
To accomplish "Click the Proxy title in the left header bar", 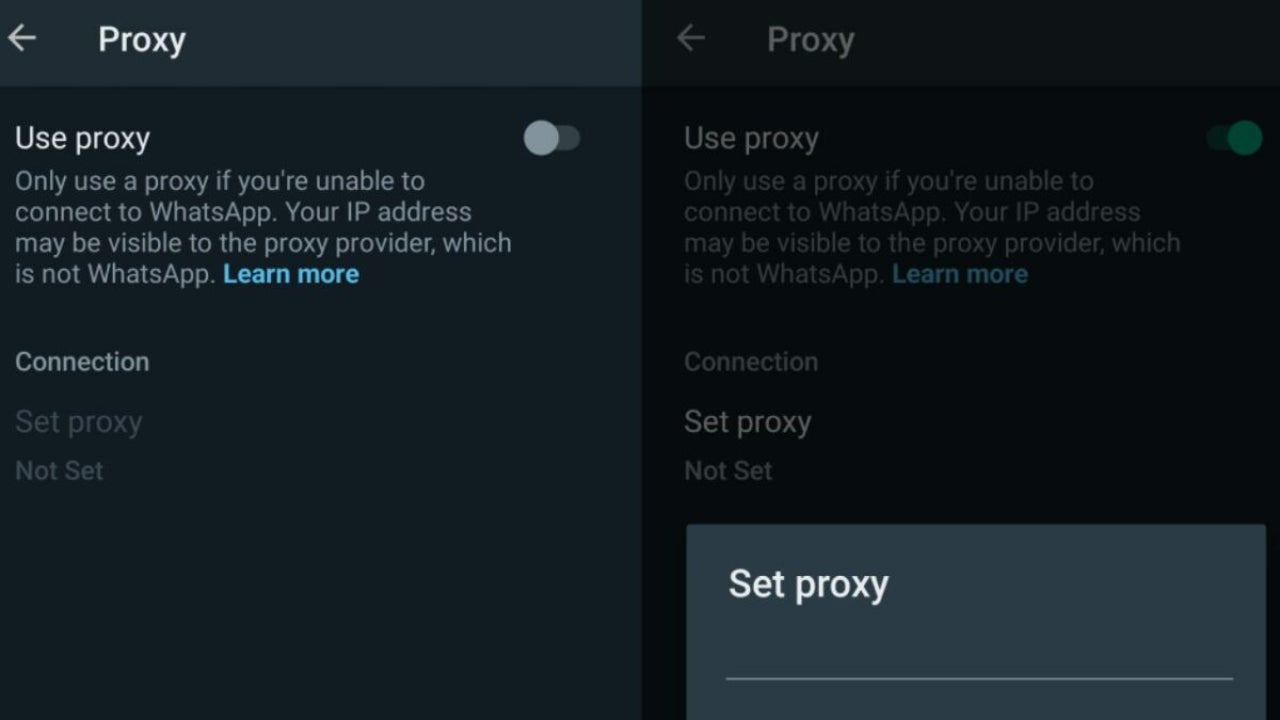I will (141, 39).
